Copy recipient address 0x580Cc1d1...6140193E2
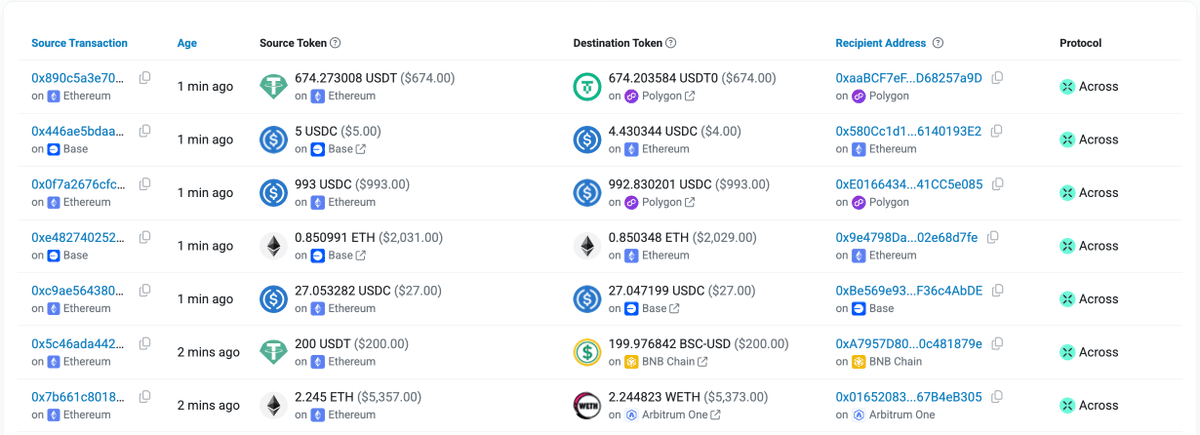 [996, 131]
